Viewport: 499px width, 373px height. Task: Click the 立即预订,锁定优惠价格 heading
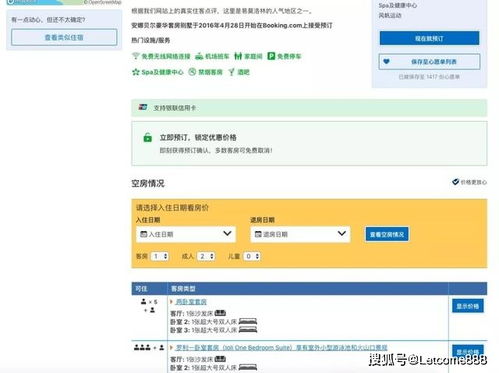click(x=198, y=137)
